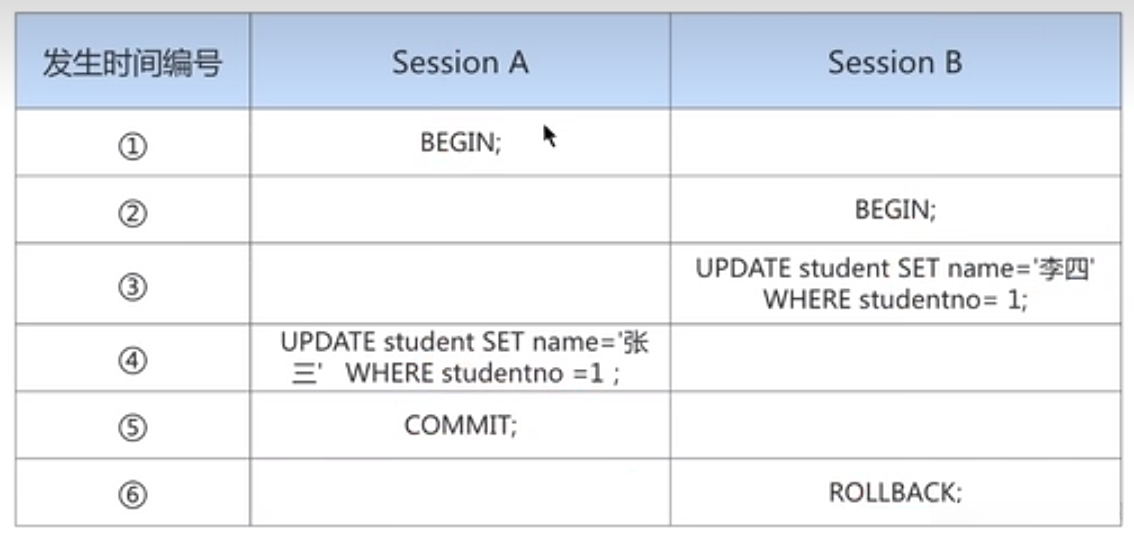Viewport: 1134px width, 533px height.
Task: Click the circled number ⑤ marker
Action: click(x=132, y=427)
